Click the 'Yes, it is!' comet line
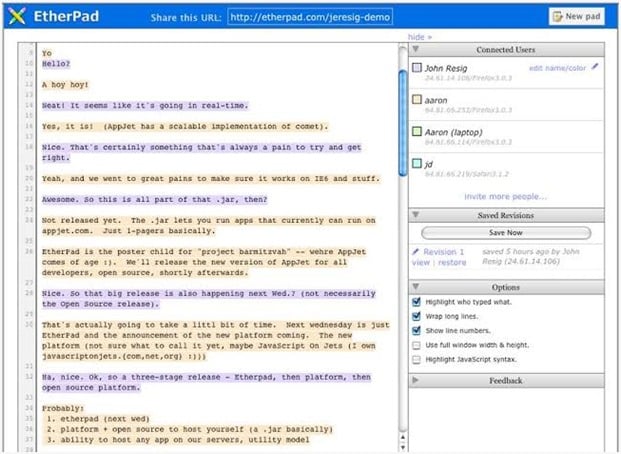Image resolution: width=621 pixels, height=454 pixels. point(185,126)
